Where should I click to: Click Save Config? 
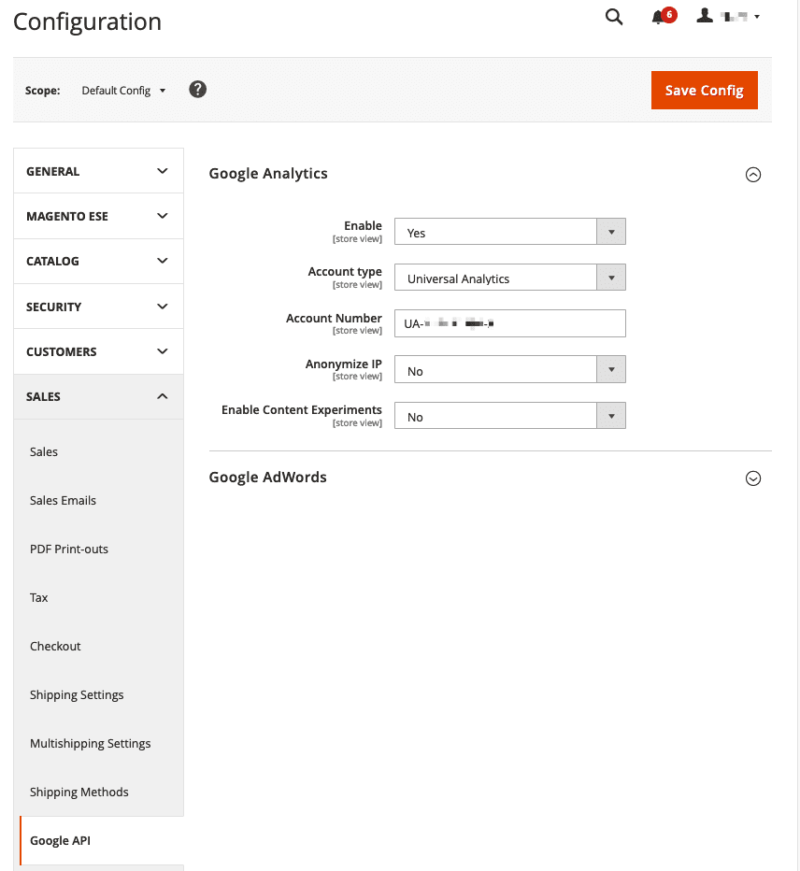[704, 90]
